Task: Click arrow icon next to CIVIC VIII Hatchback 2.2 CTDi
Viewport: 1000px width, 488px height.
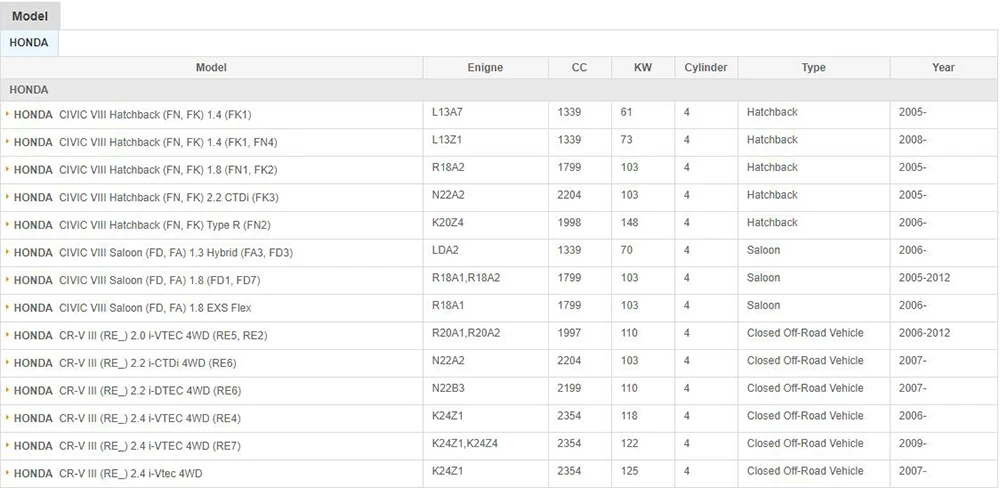Action: point(8,197)
